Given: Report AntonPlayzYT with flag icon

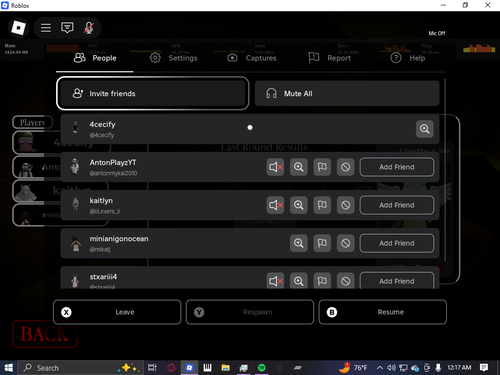Looking at the screenshot, I should click(322, 167).
